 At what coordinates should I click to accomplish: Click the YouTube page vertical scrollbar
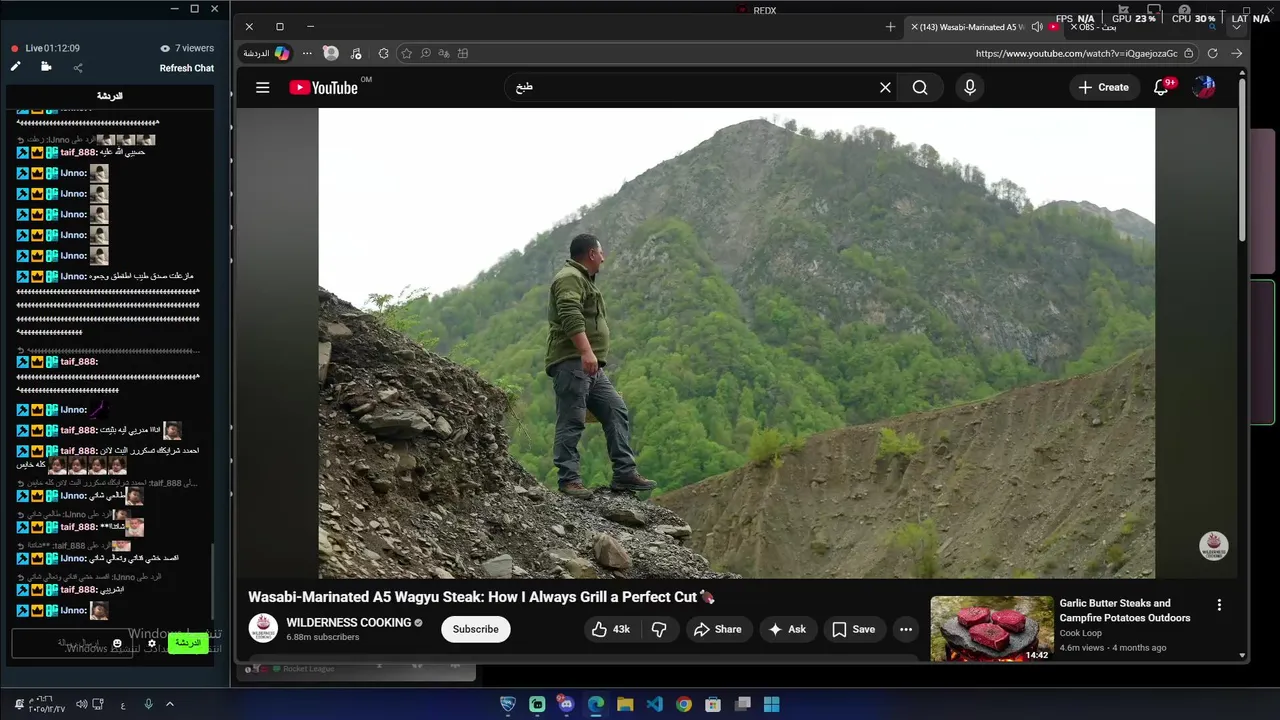[1243, 160]
